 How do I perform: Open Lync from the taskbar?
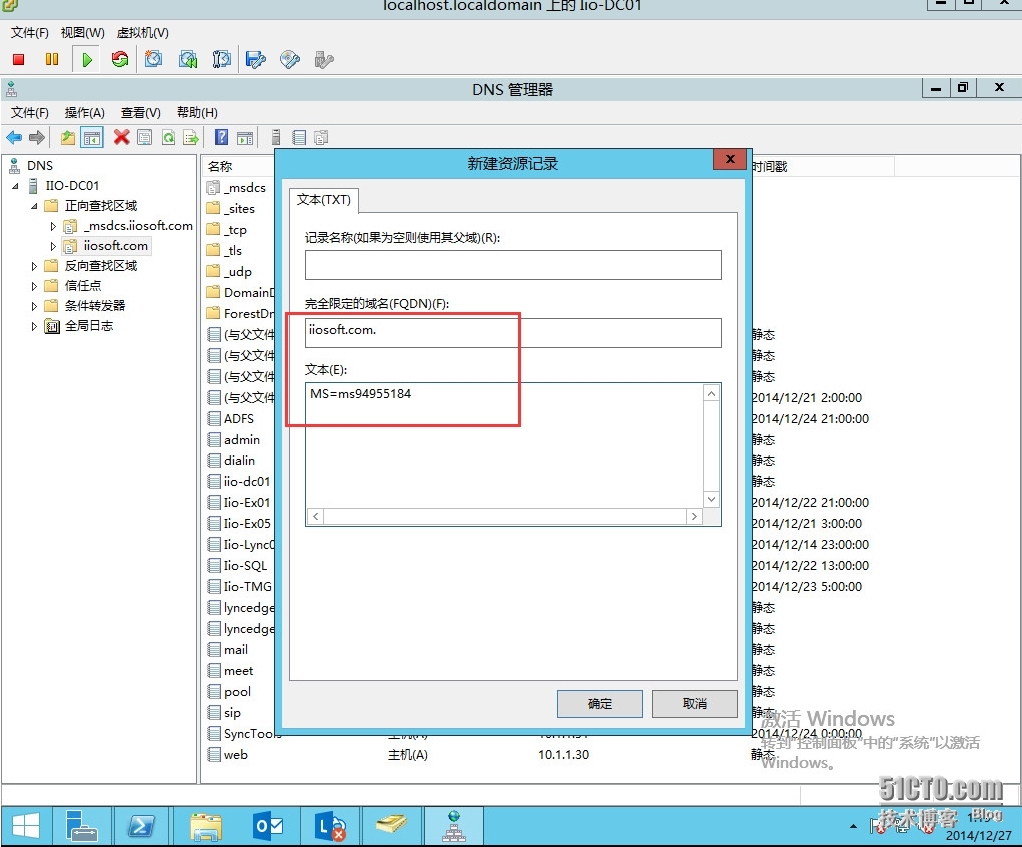click(330, 826)
